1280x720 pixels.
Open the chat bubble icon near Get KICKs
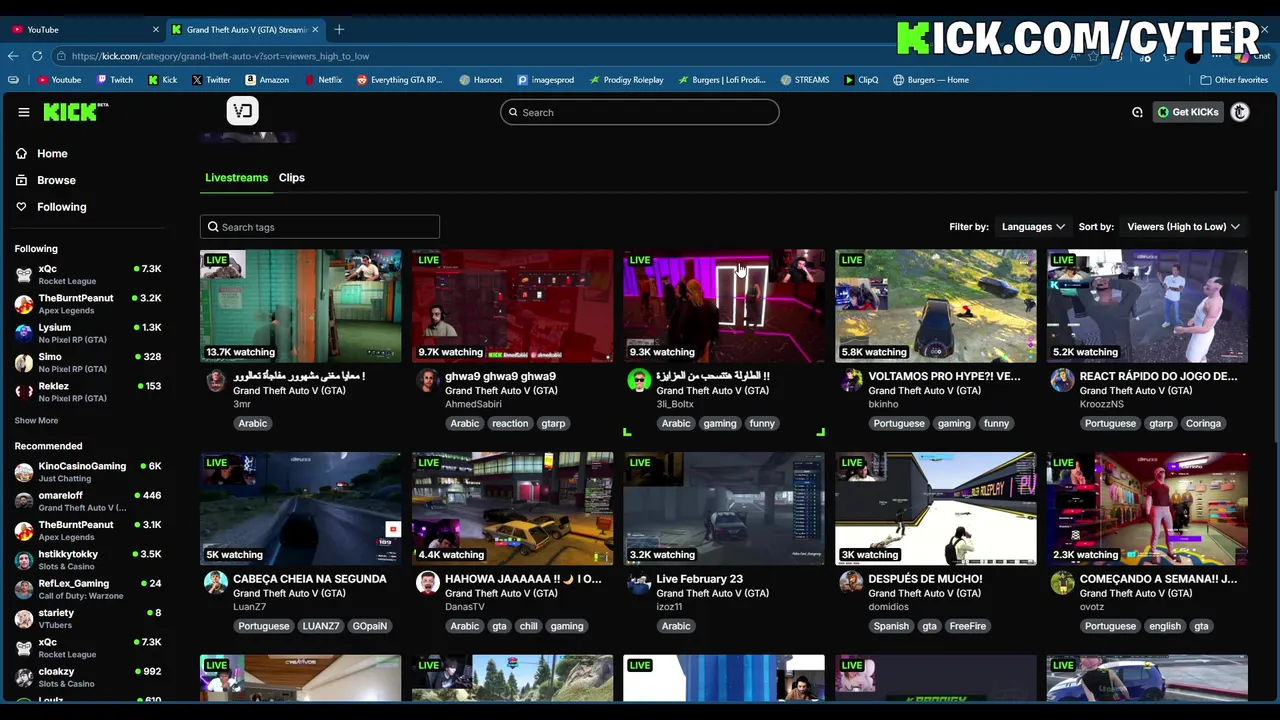coord(1137,112)
